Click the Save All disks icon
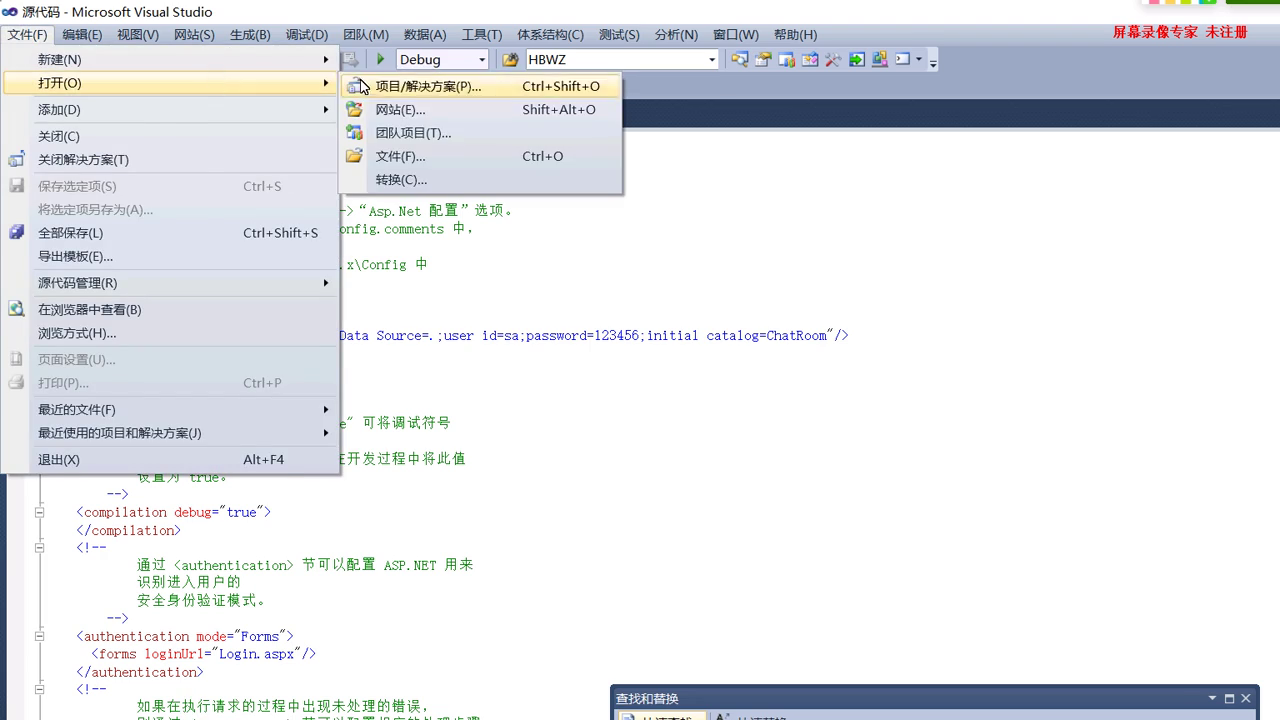The image size is (1280, 720). [16, 233]
